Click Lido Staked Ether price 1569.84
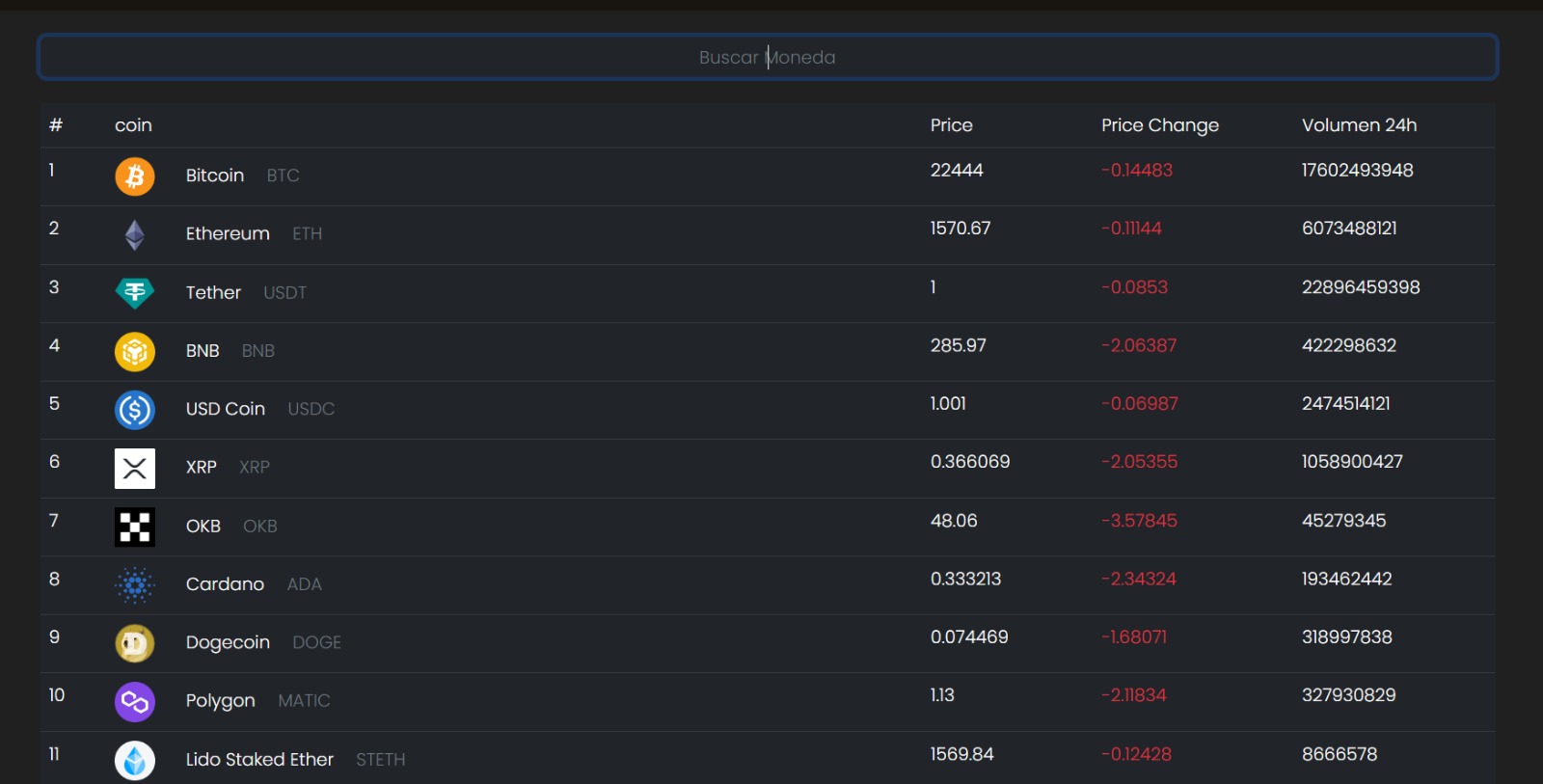The width and height of the screenshot is (1543, 784). 961,754
